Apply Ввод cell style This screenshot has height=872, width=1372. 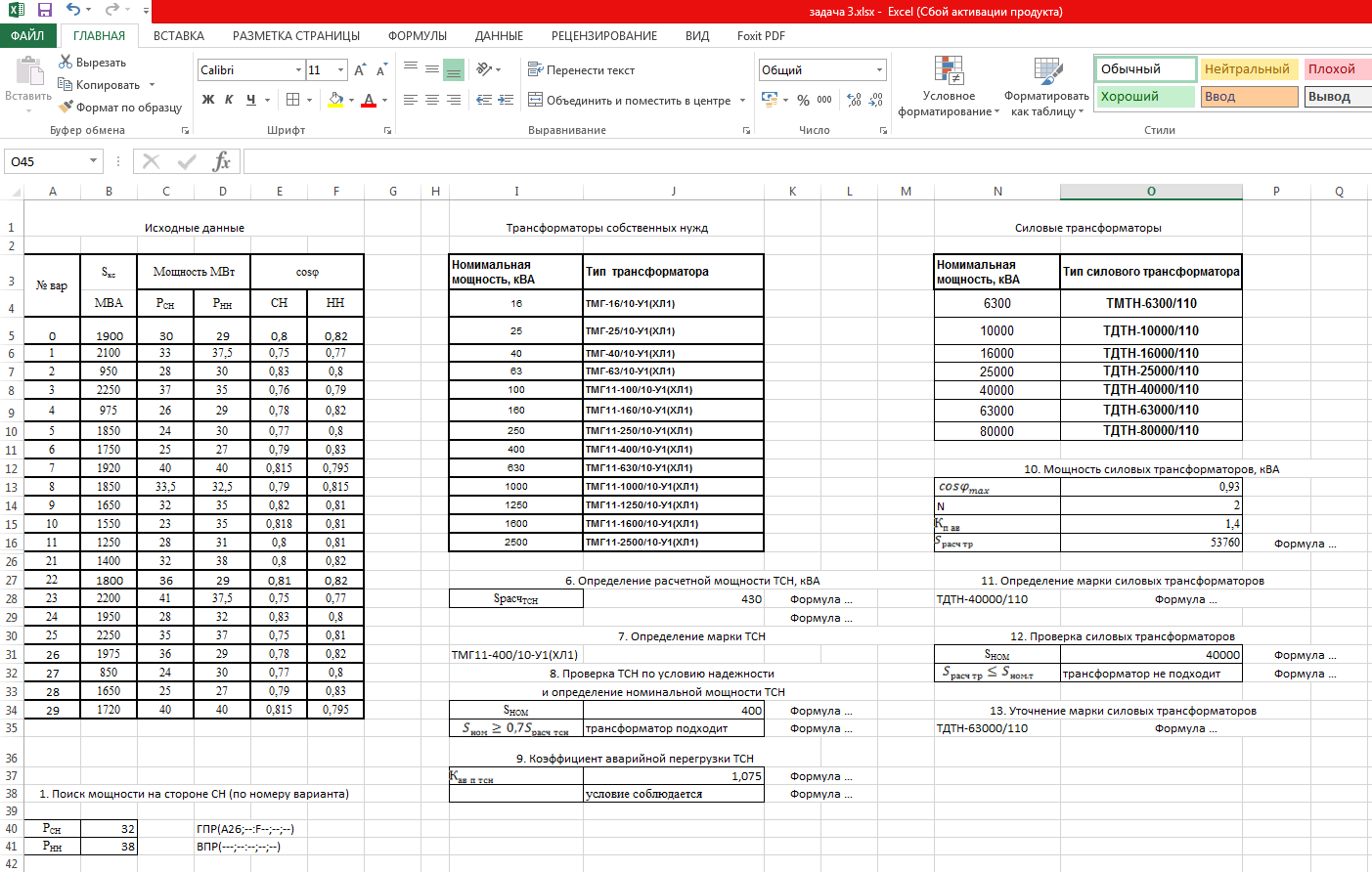(1249, 97)
